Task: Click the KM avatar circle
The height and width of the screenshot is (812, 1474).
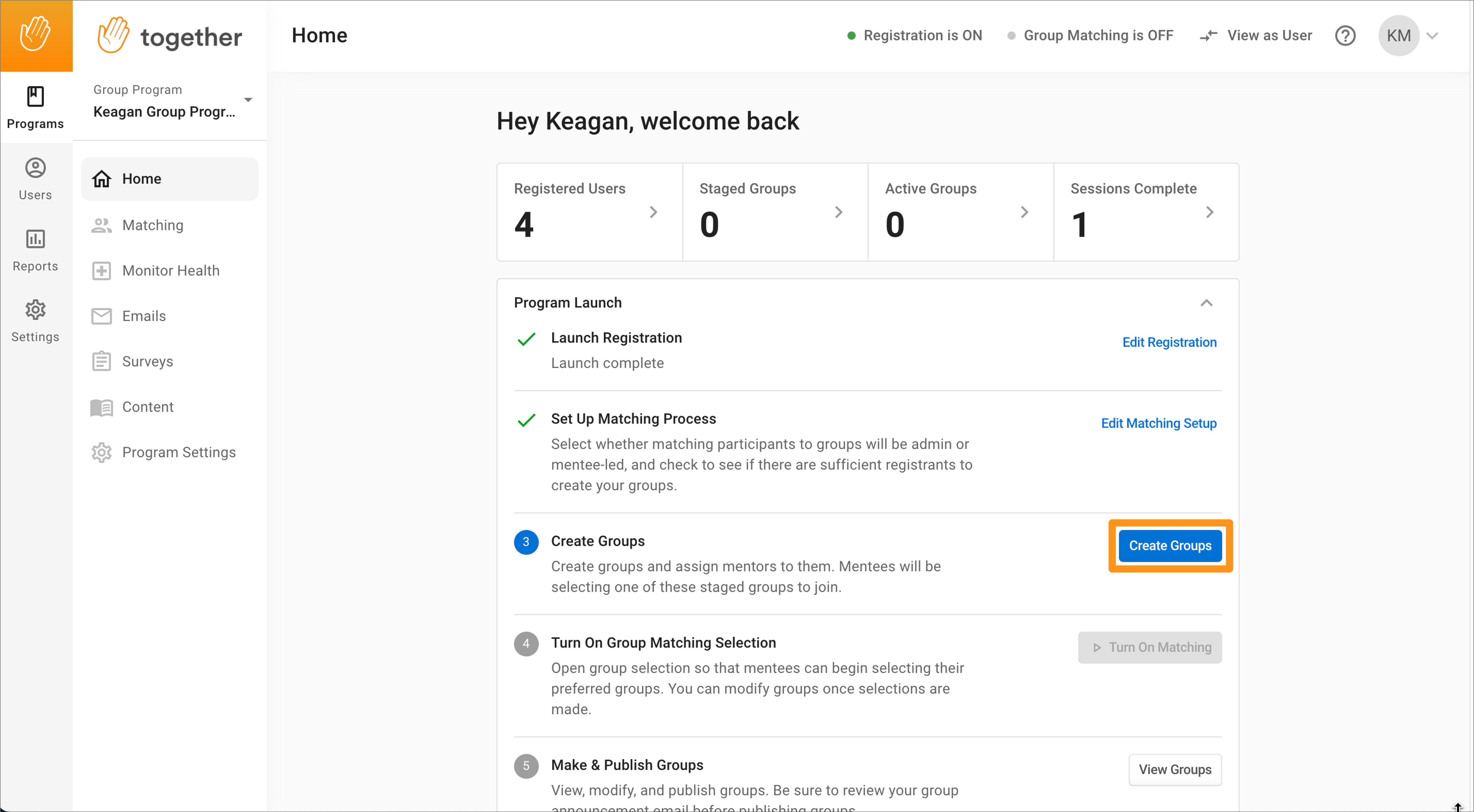Action: [1399, 35]
